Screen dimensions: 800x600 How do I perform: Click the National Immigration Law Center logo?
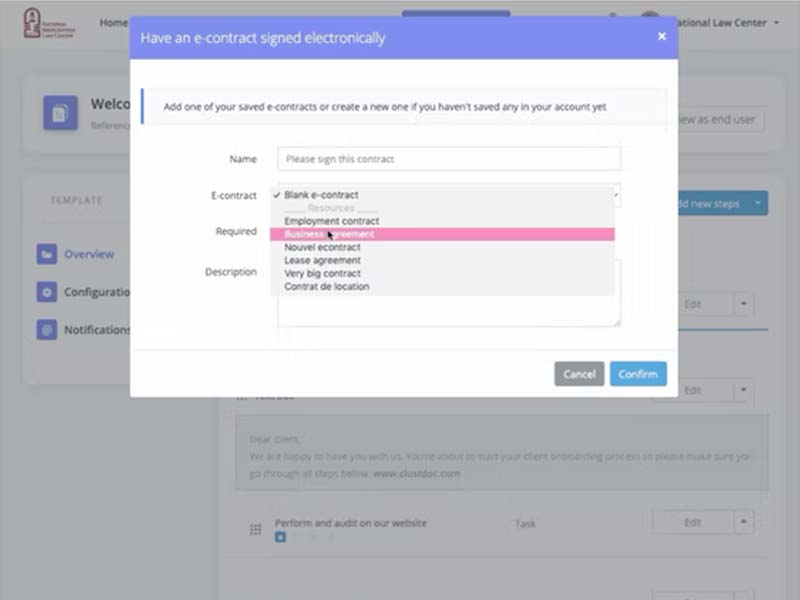(49, 23)
